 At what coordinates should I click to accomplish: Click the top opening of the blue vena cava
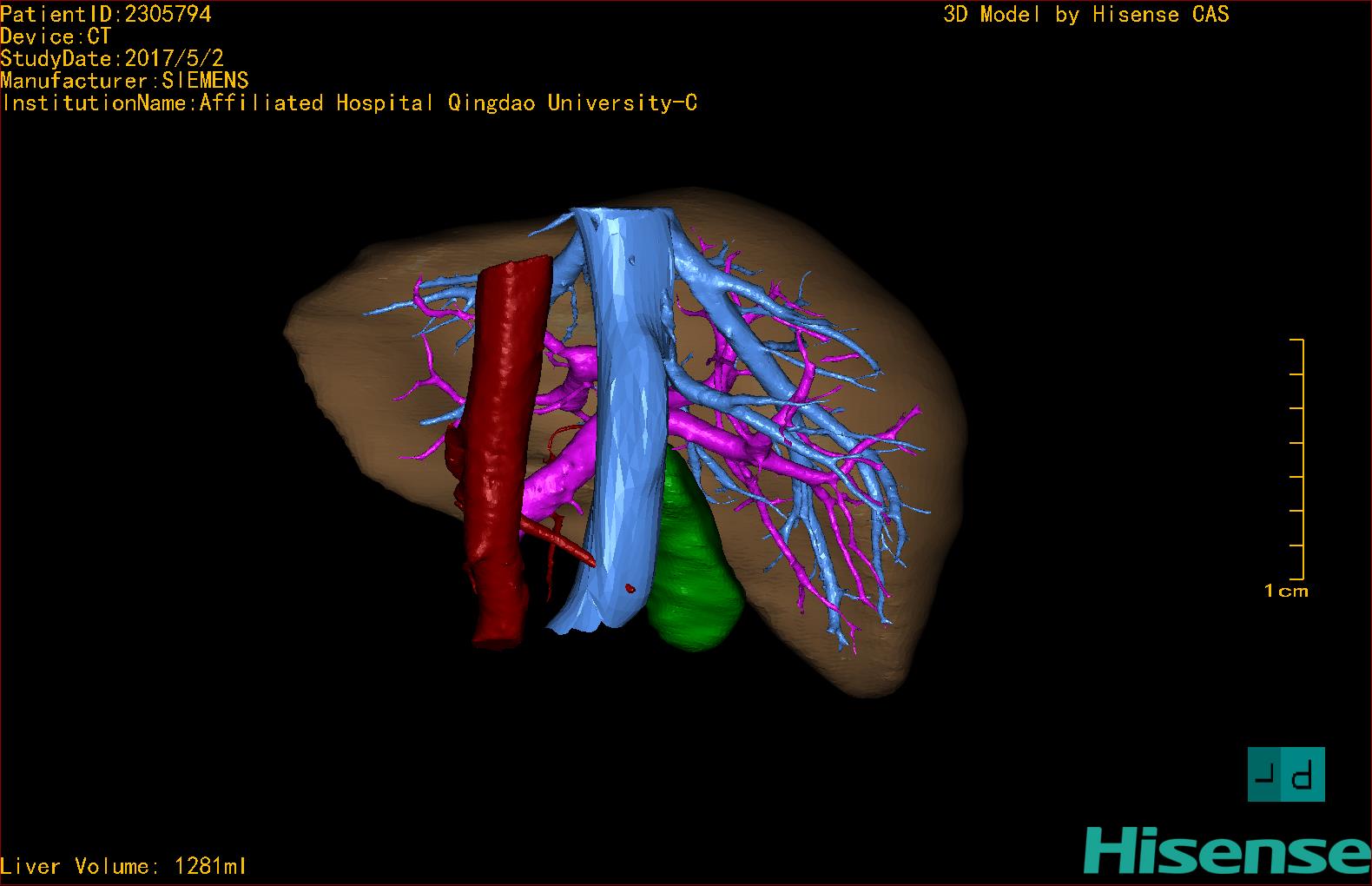click(x=623, y=215)
